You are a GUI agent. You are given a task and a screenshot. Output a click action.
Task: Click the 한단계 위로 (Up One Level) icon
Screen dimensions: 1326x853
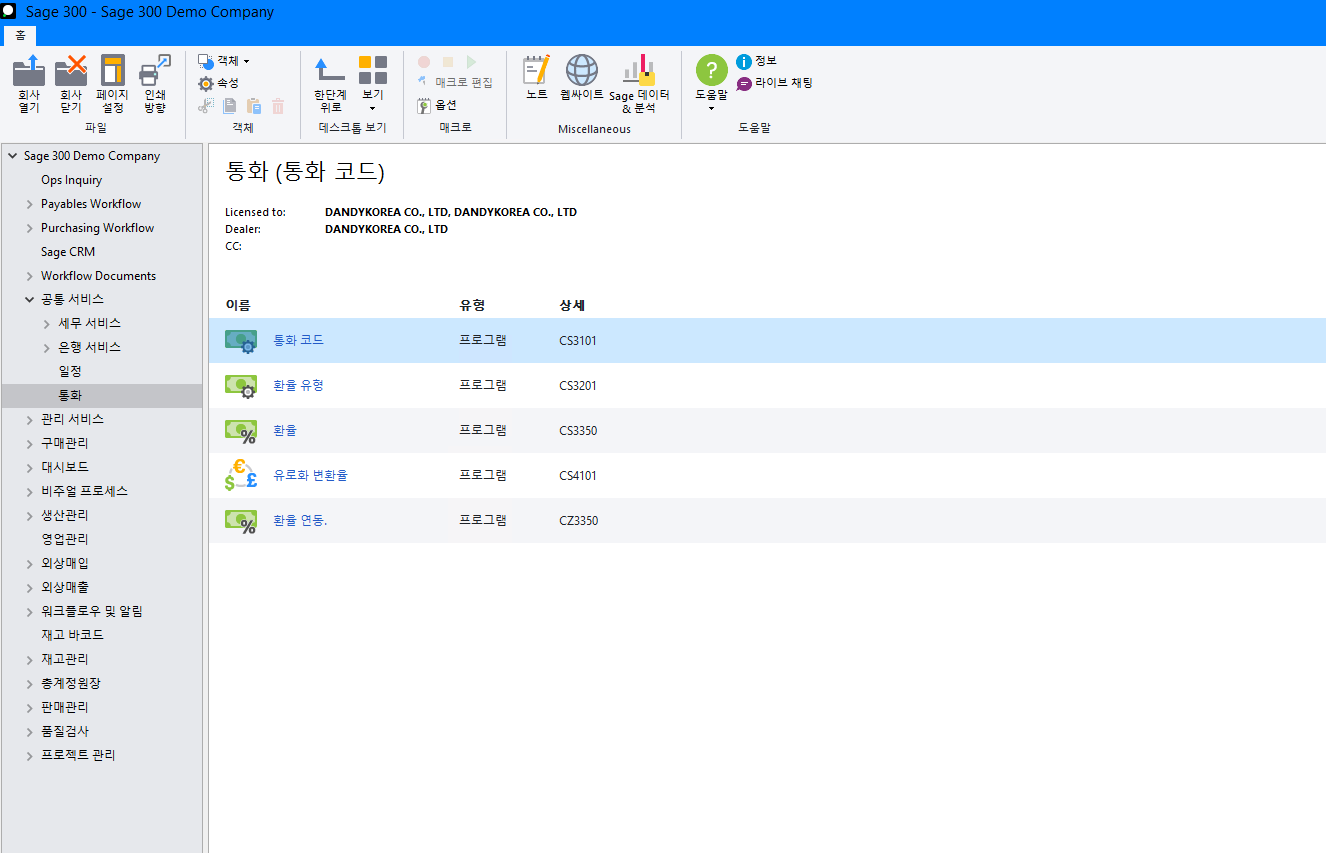330,72
